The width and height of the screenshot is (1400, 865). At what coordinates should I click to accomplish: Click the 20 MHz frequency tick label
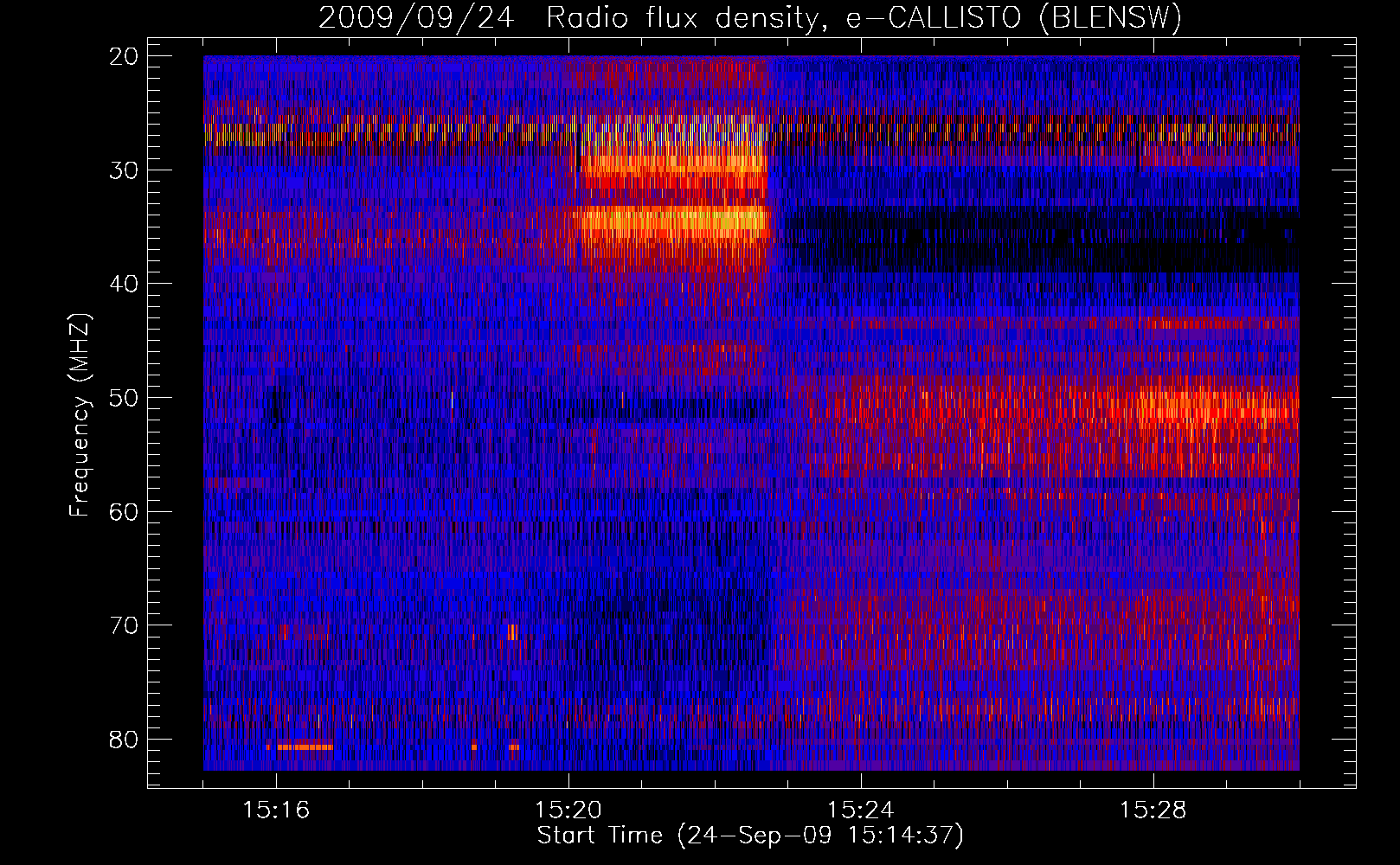pos(124,56)
